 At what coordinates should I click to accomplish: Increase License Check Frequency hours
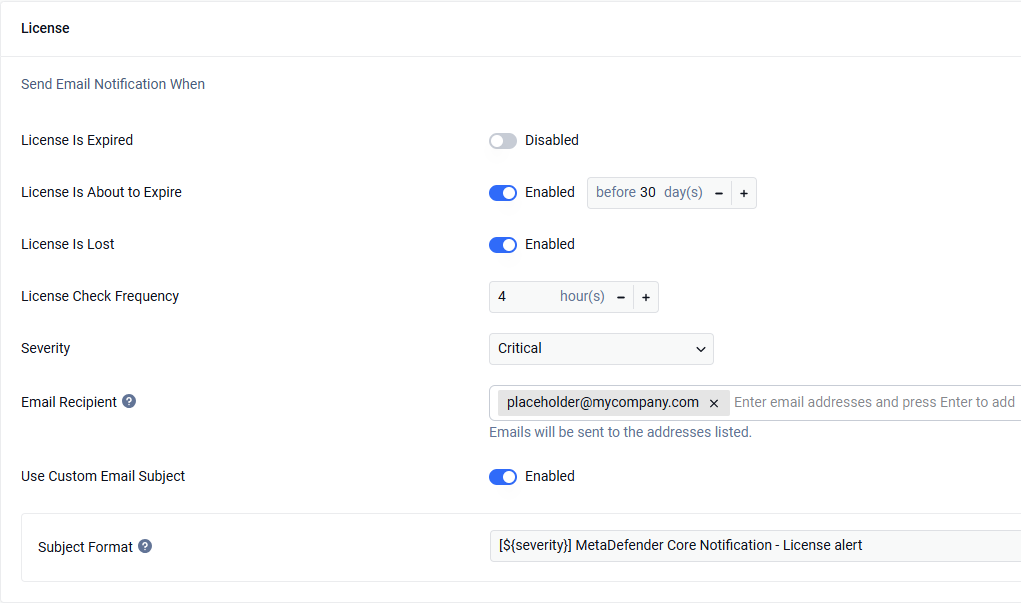pyautogui.click(x=646, y=298)
